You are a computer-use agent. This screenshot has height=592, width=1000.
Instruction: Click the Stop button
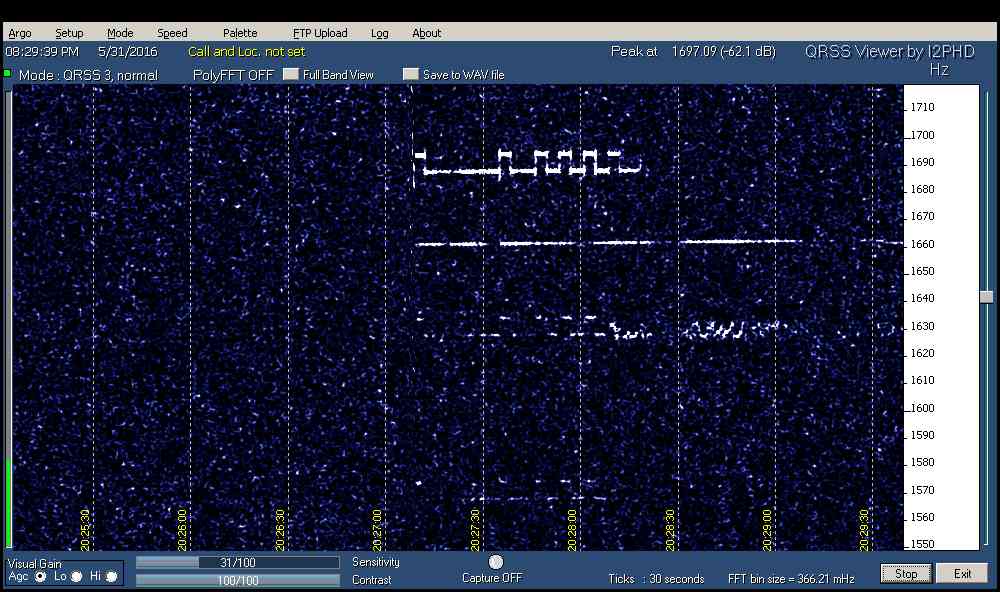(906, 574)
